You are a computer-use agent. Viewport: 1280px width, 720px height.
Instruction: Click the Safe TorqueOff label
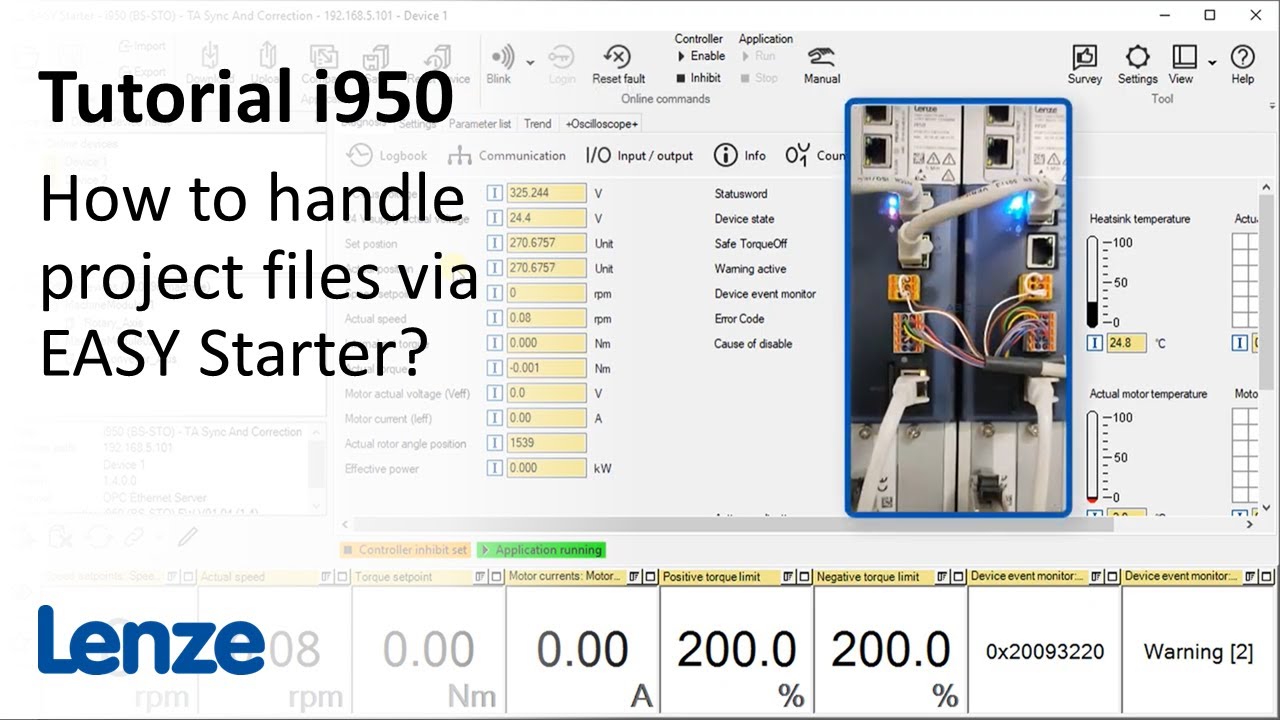pos(751,243)
